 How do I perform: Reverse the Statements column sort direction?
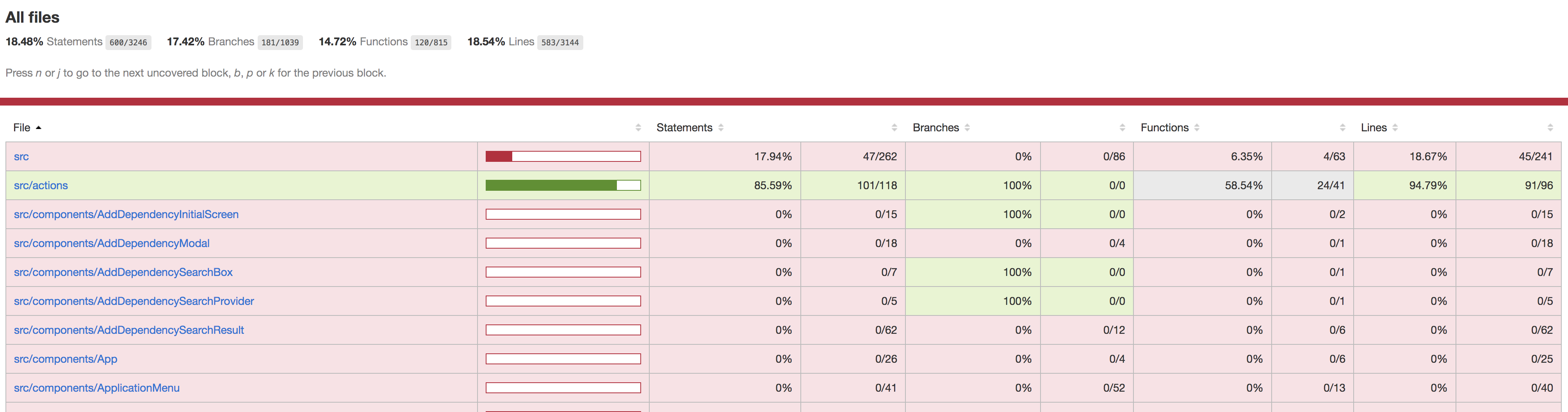tap(721, 127)
